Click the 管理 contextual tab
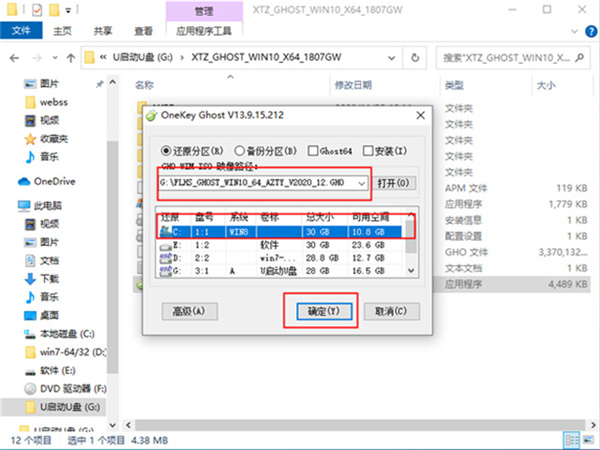This screenshot has height=450, width=600. [204, 11]
